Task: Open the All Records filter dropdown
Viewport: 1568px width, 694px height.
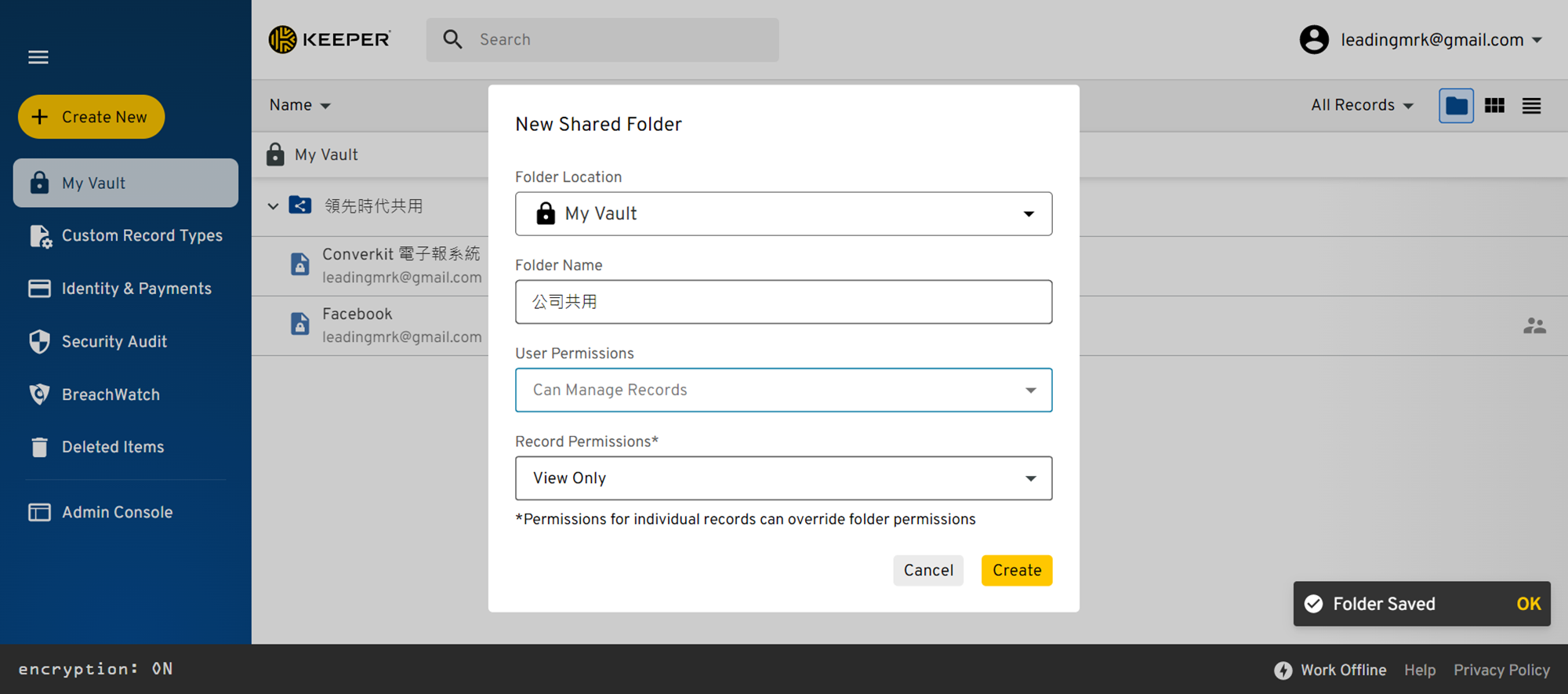Action: [1362, 105]
